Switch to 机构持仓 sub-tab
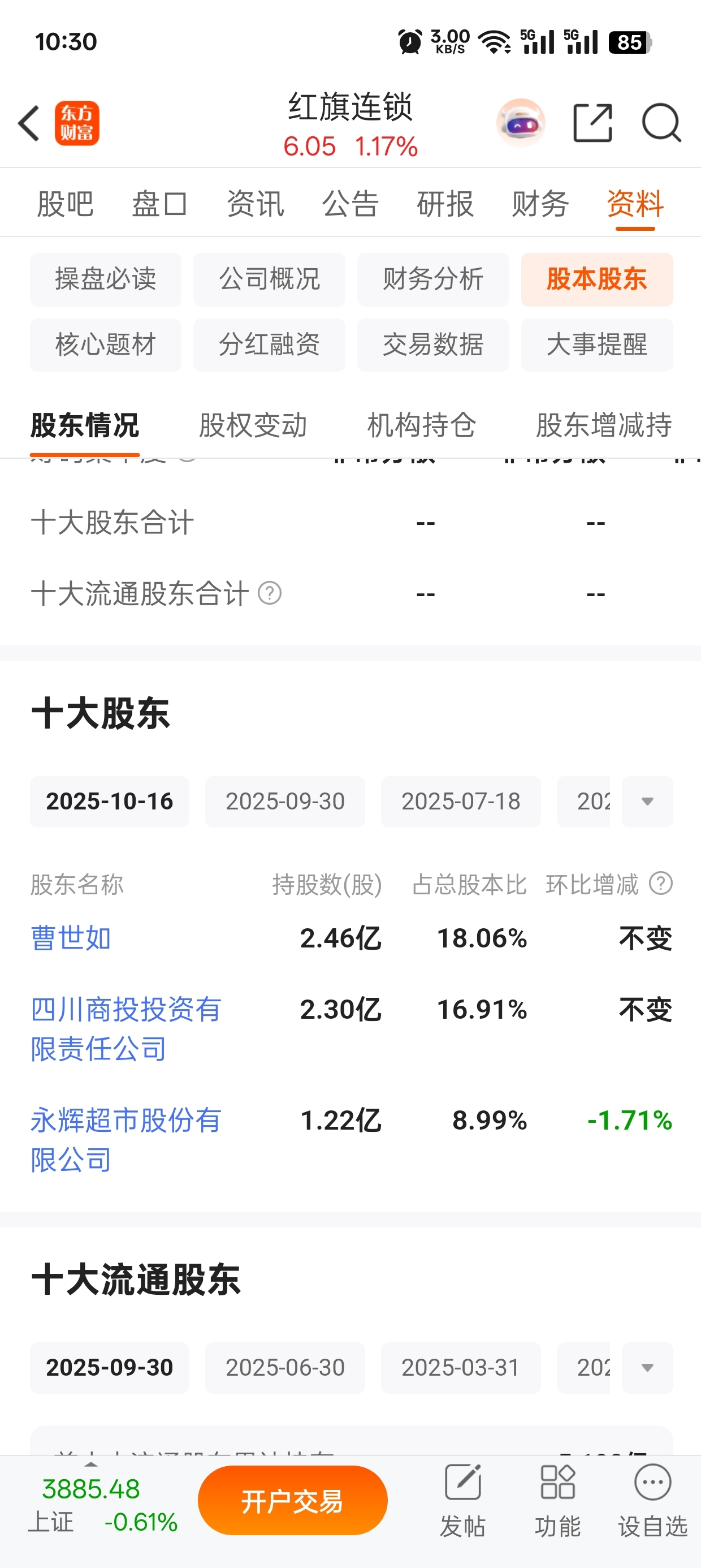The height and width of the screenshot is (1568, 701). pyautogui.click(x=422, y=425)
